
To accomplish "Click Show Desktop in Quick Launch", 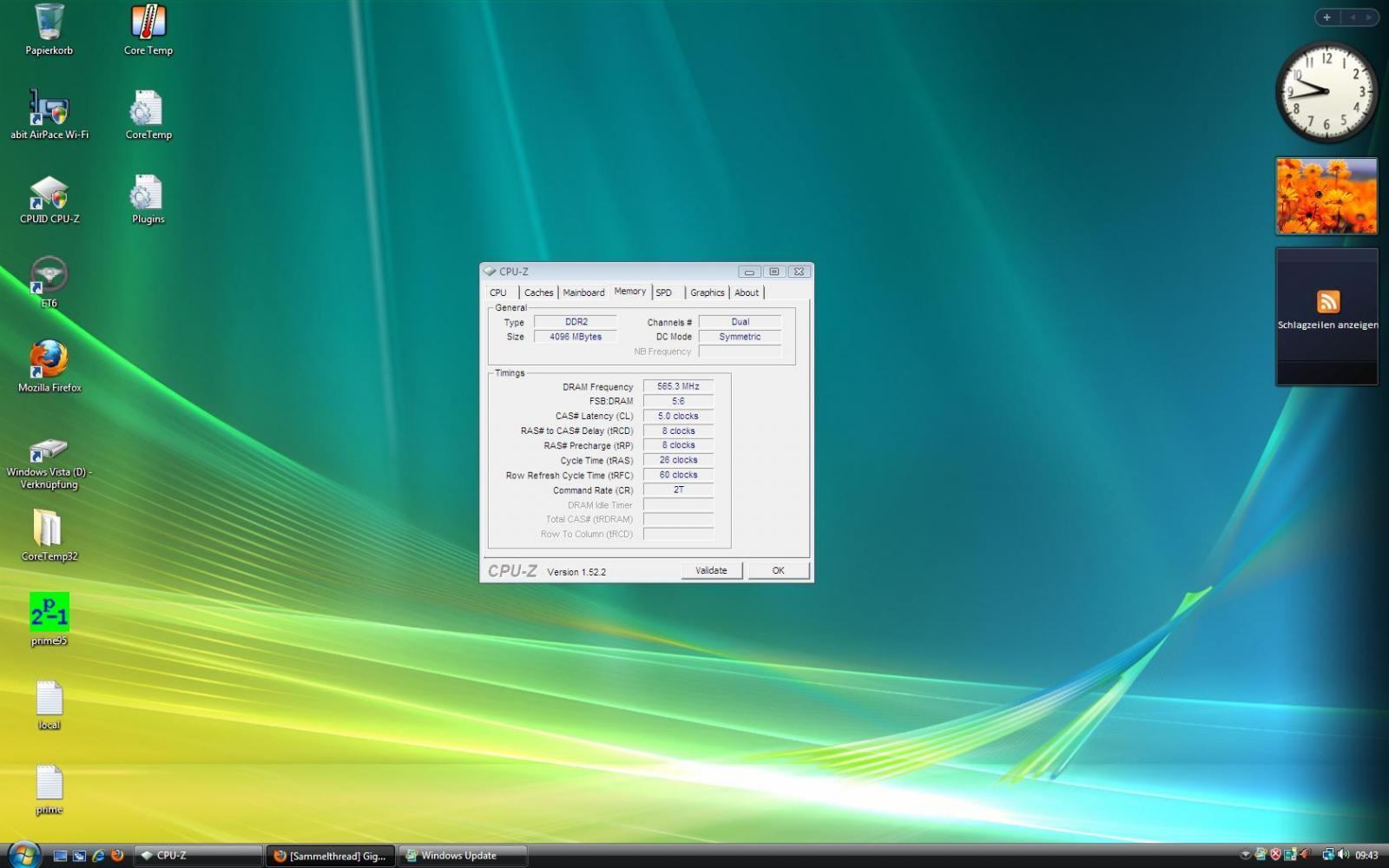I will click(x=60, y=855).
